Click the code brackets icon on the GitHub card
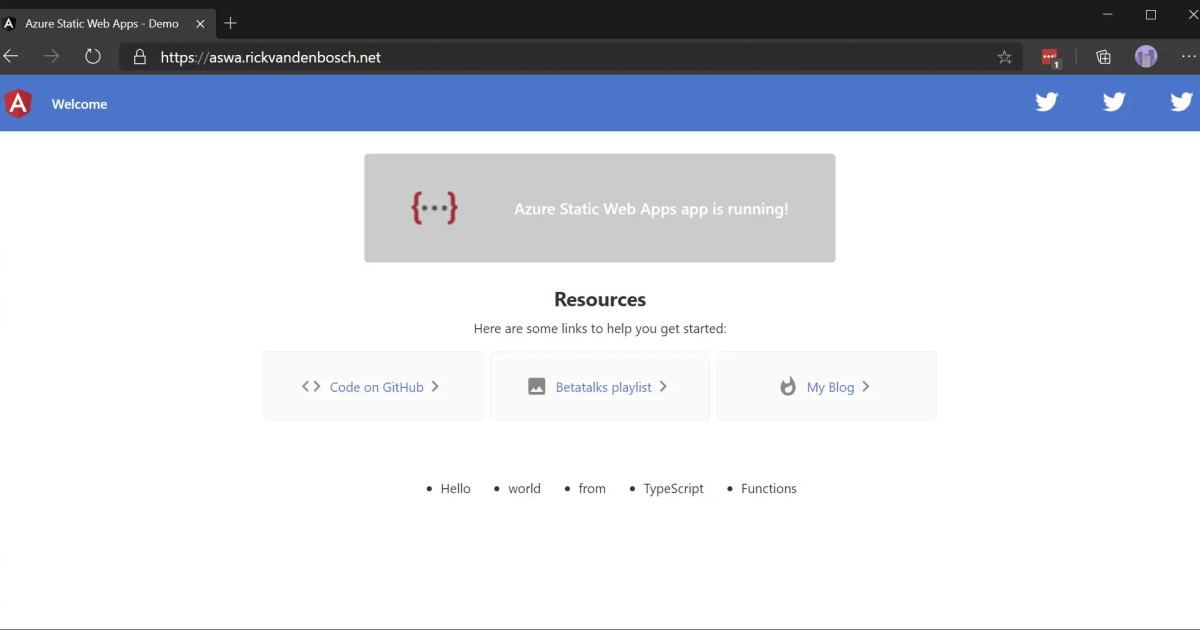This screenshot has height=630, width=1200. click(x=308, y=386)
